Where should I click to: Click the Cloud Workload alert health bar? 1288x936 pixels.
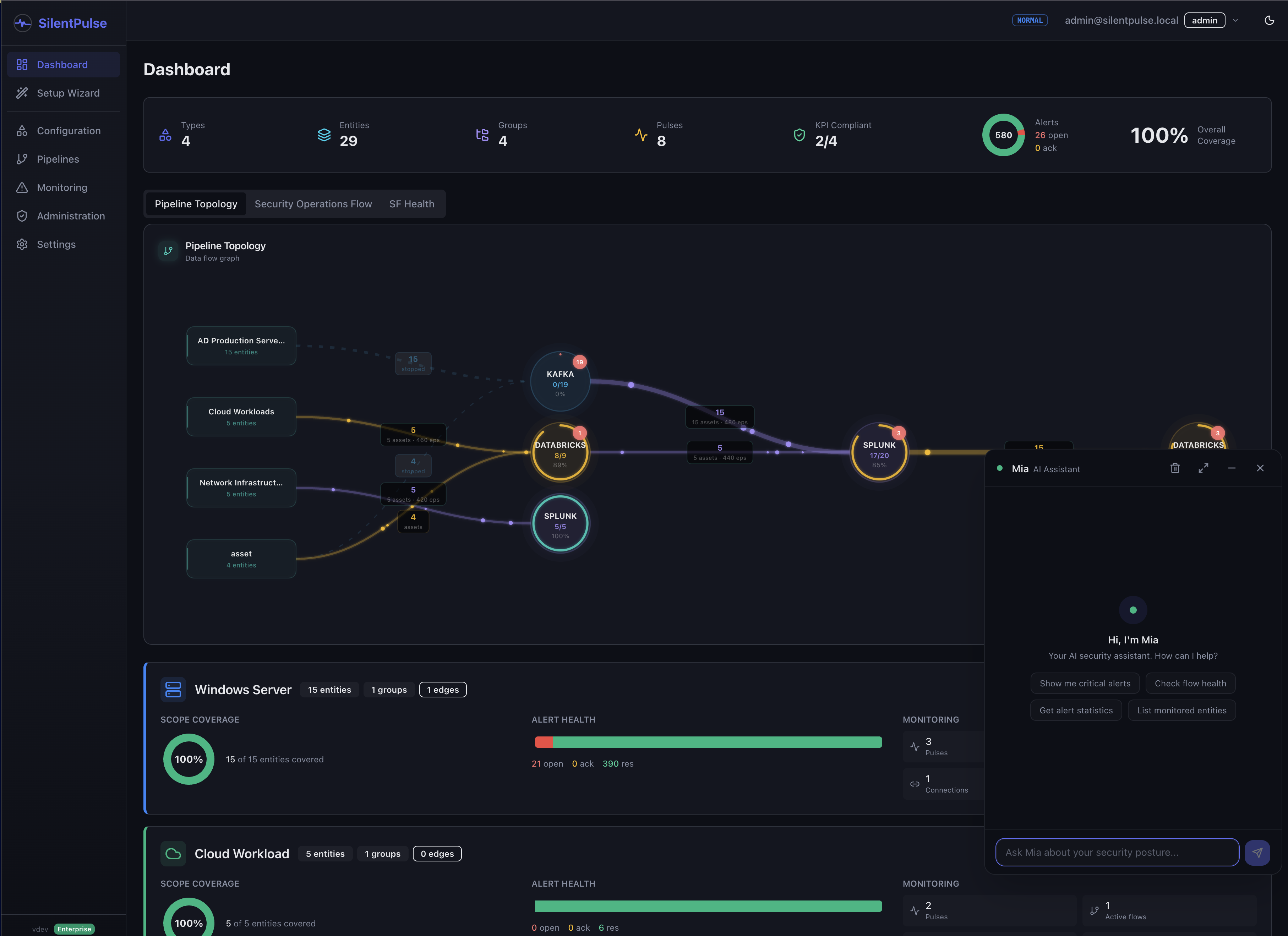(708, 906)
